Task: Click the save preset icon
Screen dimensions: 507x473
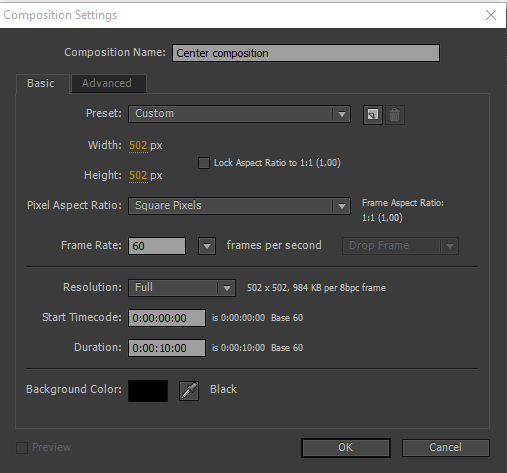Action: [x=372, y=115]
